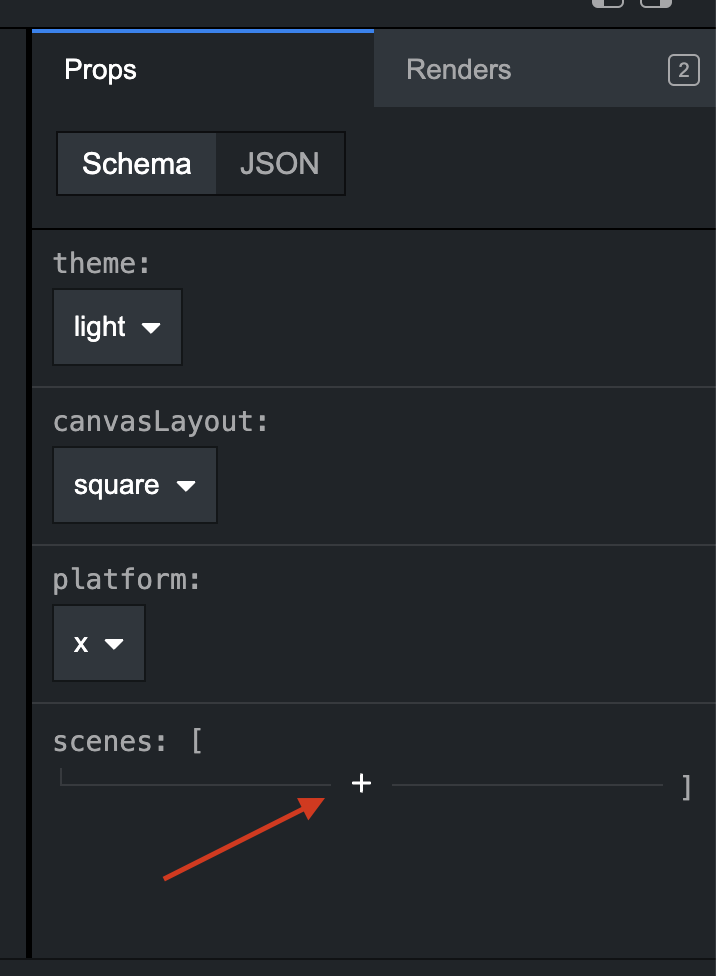Click the Renders count badge showing 2
This screenshot has width=716, height=976.
pyautogui.click(x=683, y=70)
